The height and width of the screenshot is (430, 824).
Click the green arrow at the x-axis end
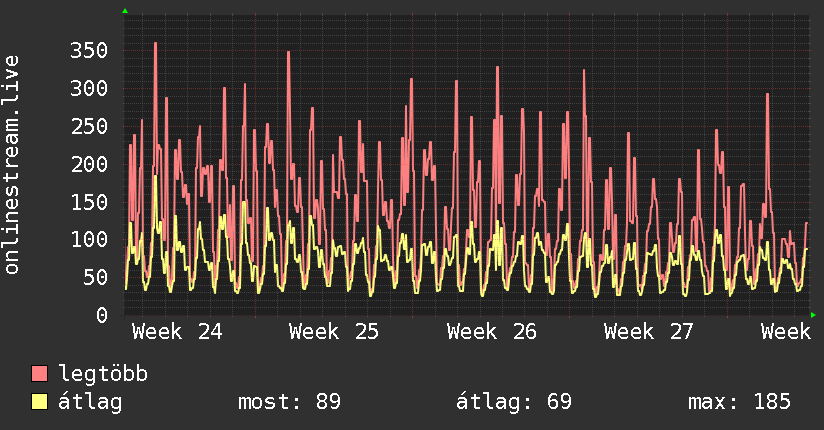pos(813,315)
